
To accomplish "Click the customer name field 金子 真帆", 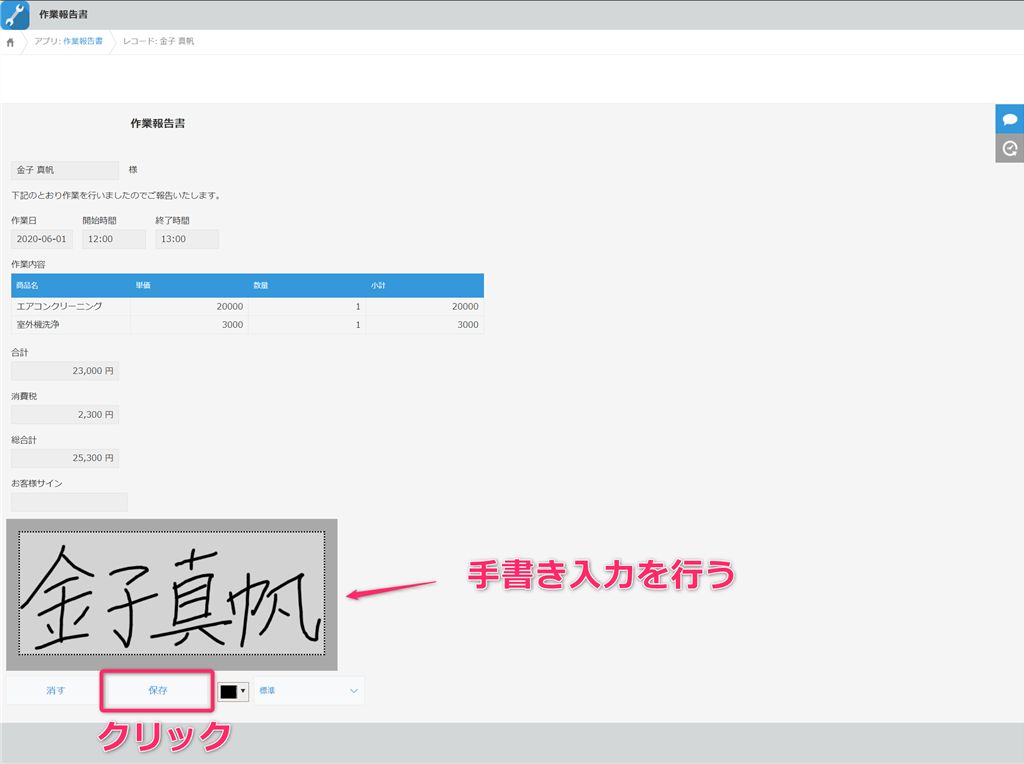I will point(65,170).
